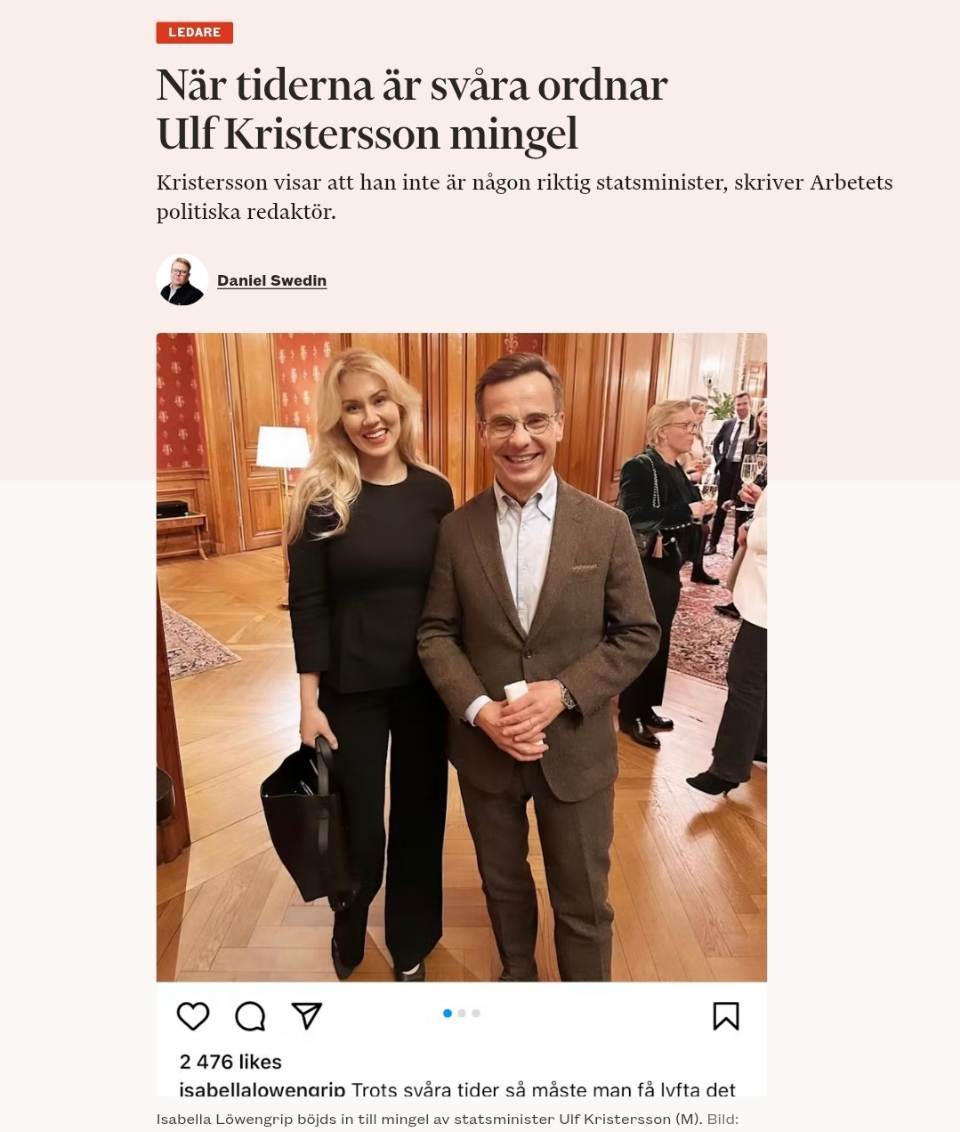Image resolution: width=960 pixels, height=1132 pixels.
Task: Share the post with the paper plane icon
Action: (x=307, y=1016)
